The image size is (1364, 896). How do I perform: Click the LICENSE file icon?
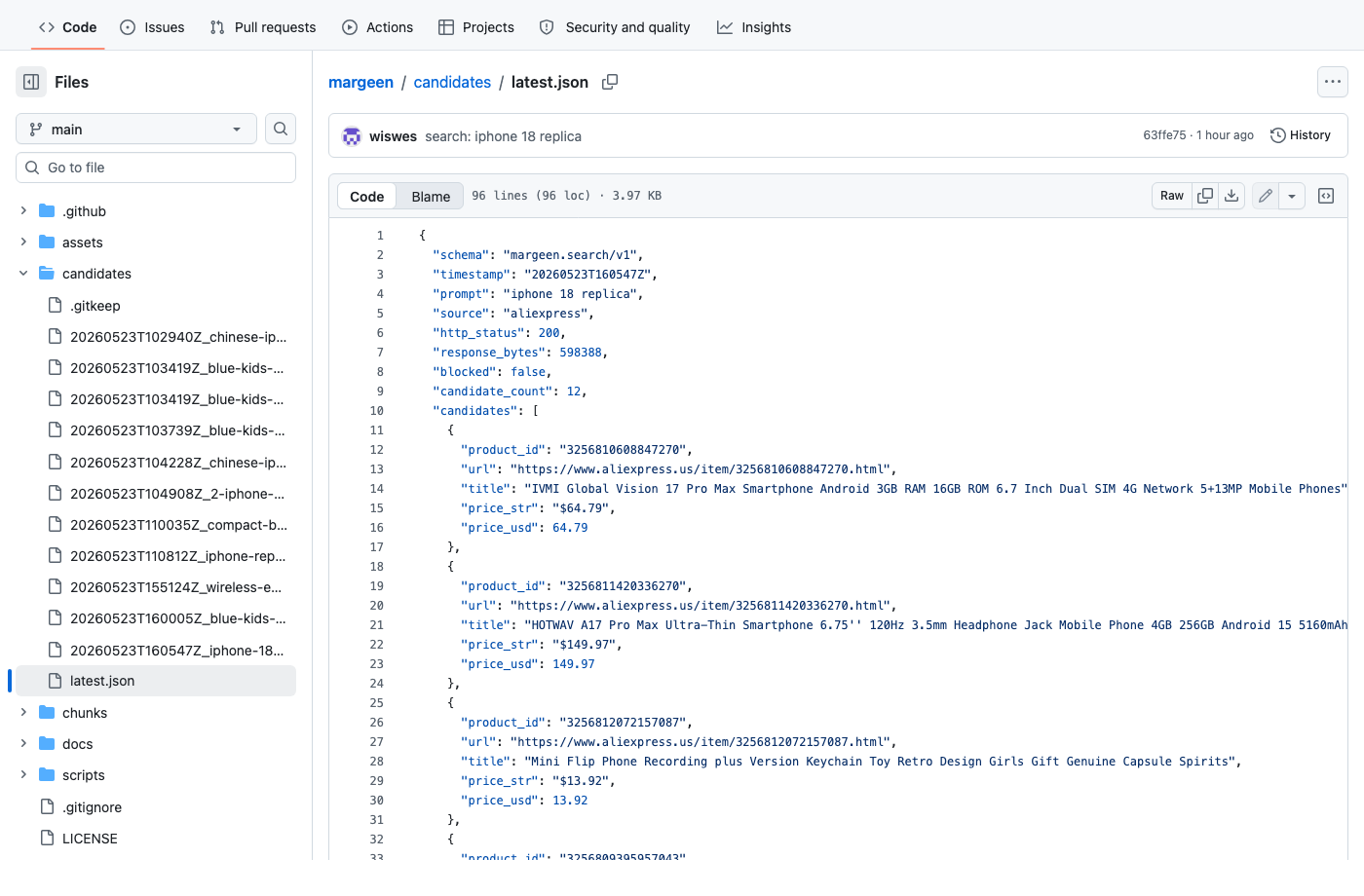coord(47,839)
